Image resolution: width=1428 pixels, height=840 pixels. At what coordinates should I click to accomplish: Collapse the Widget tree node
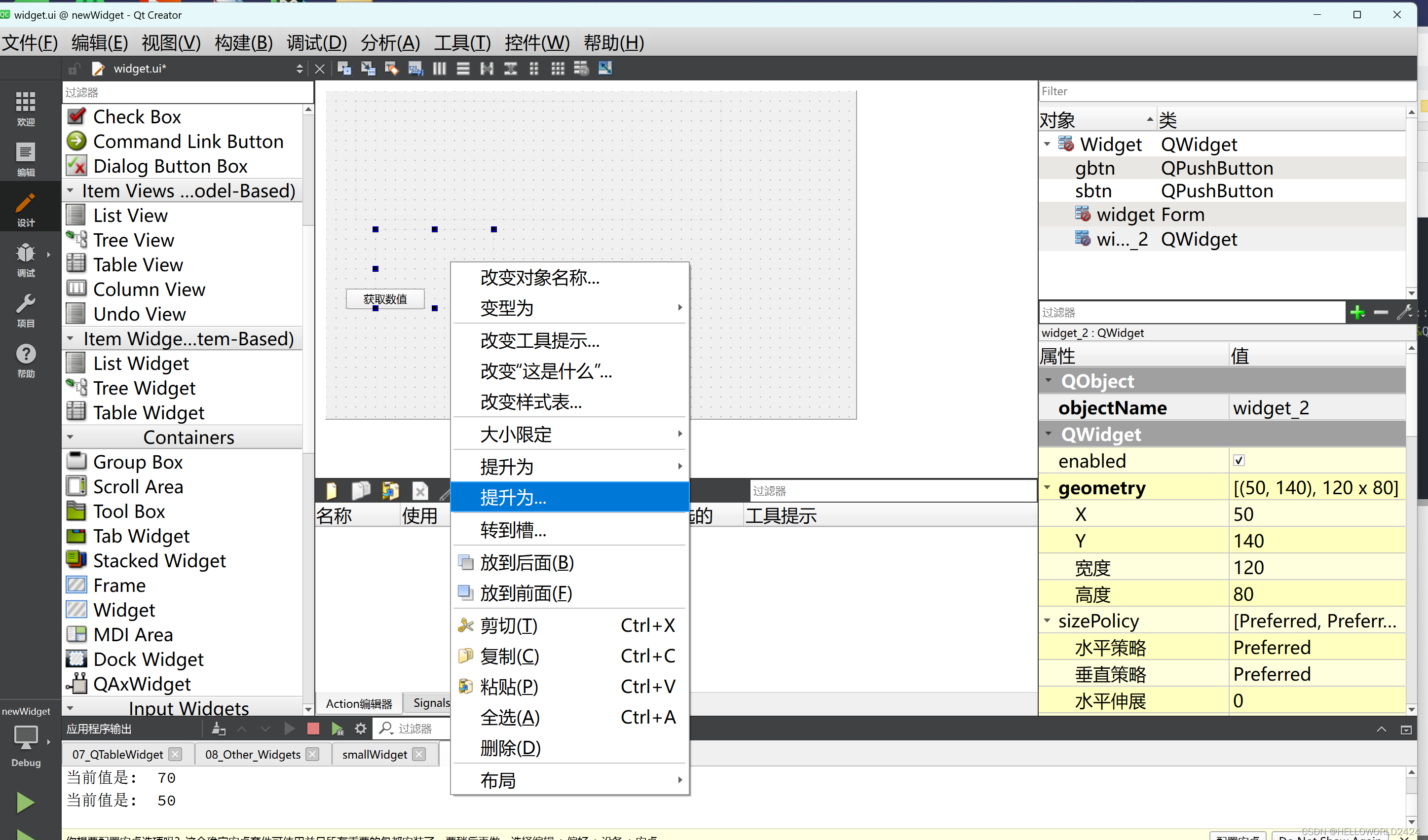pyautogui.click(x=1047, y=144)
